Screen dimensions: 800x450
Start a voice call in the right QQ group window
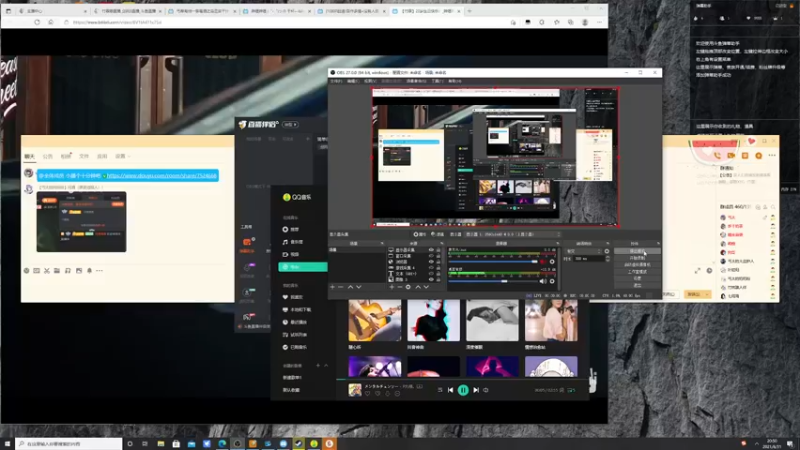pos(717,155)
